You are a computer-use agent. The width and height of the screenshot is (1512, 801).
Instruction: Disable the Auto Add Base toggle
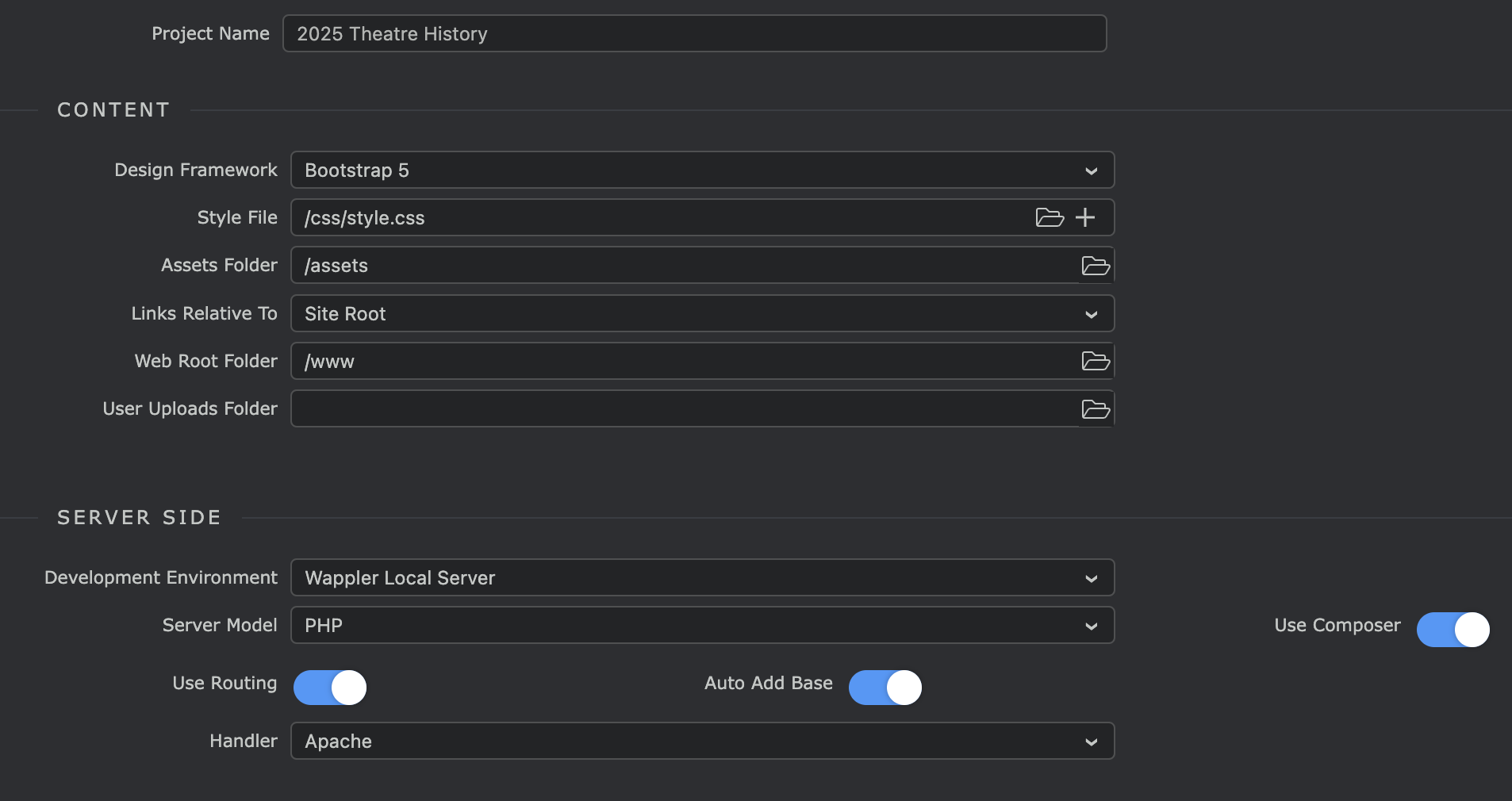885,688
